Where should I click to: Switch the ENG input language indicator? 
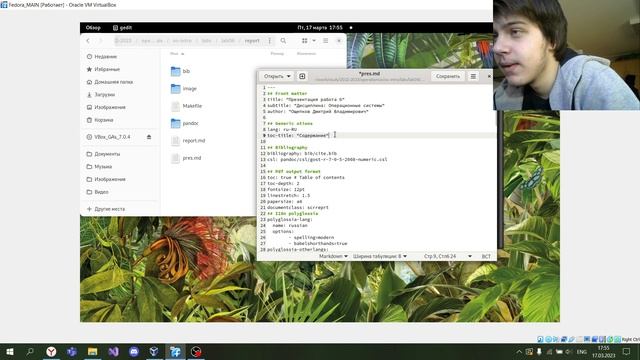click(582, 352)
